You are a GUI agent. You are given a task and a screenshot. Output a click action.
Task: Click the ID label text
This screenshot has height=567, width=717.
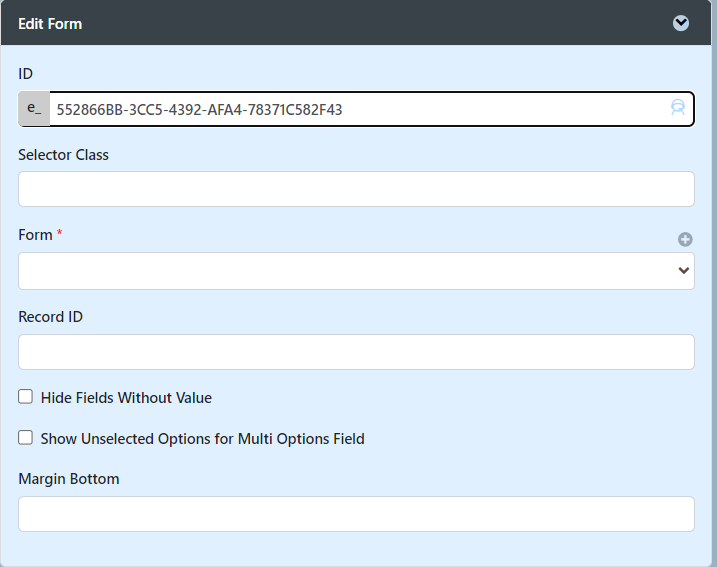tap(26, 73)
